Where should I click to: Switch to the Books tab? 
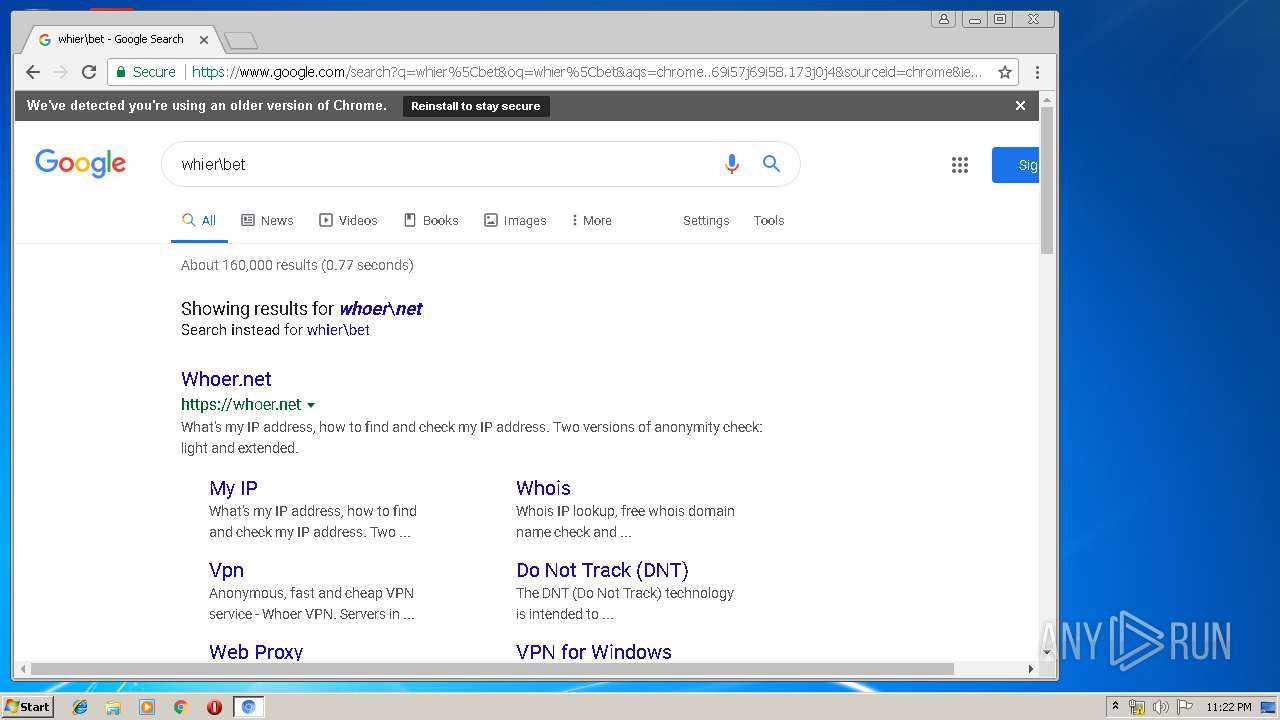(x=431, y=220)
